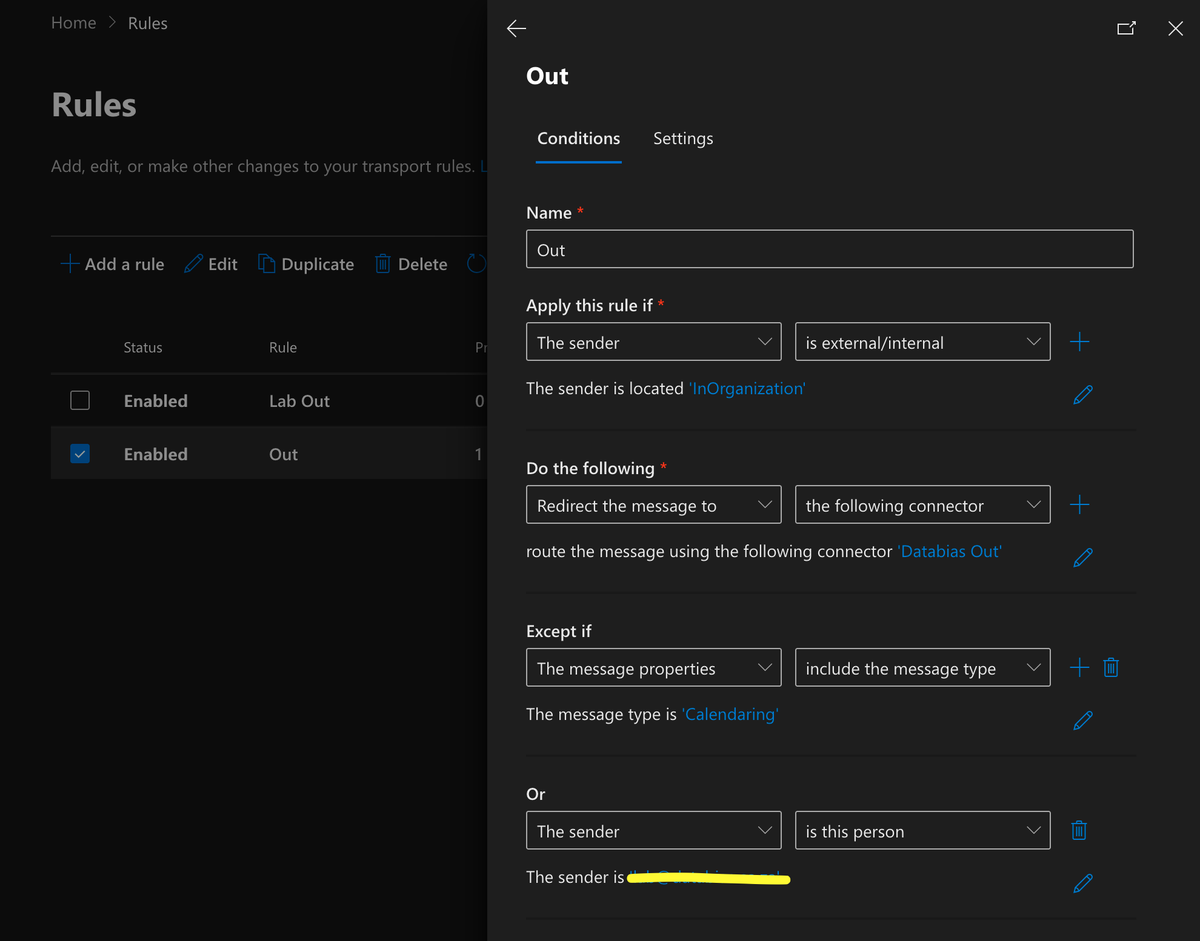Sort by the Rule column header
Viewport: 1200px width, 941px height.
[283, 348]
